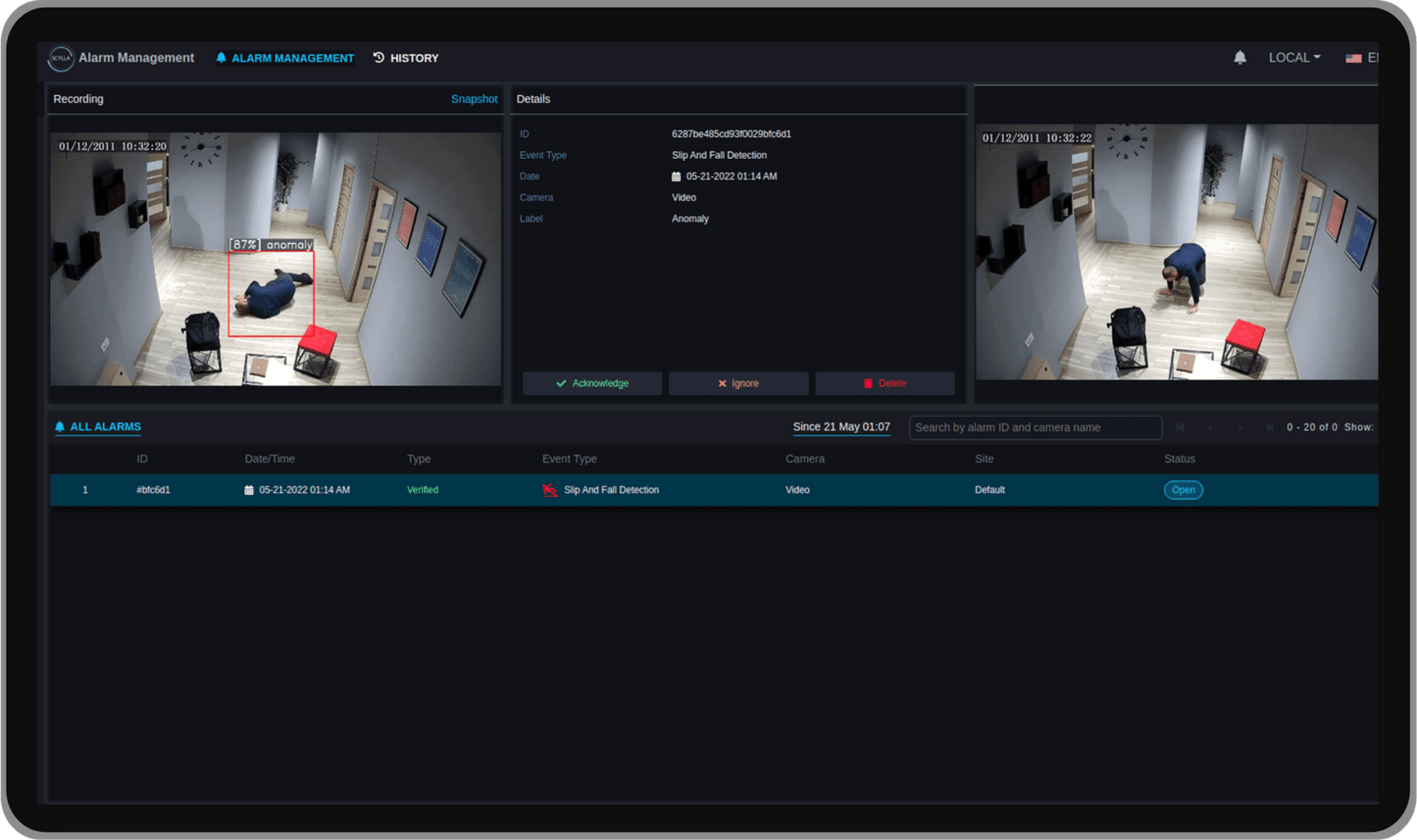Open the All Alarms tab

point(98,427)
